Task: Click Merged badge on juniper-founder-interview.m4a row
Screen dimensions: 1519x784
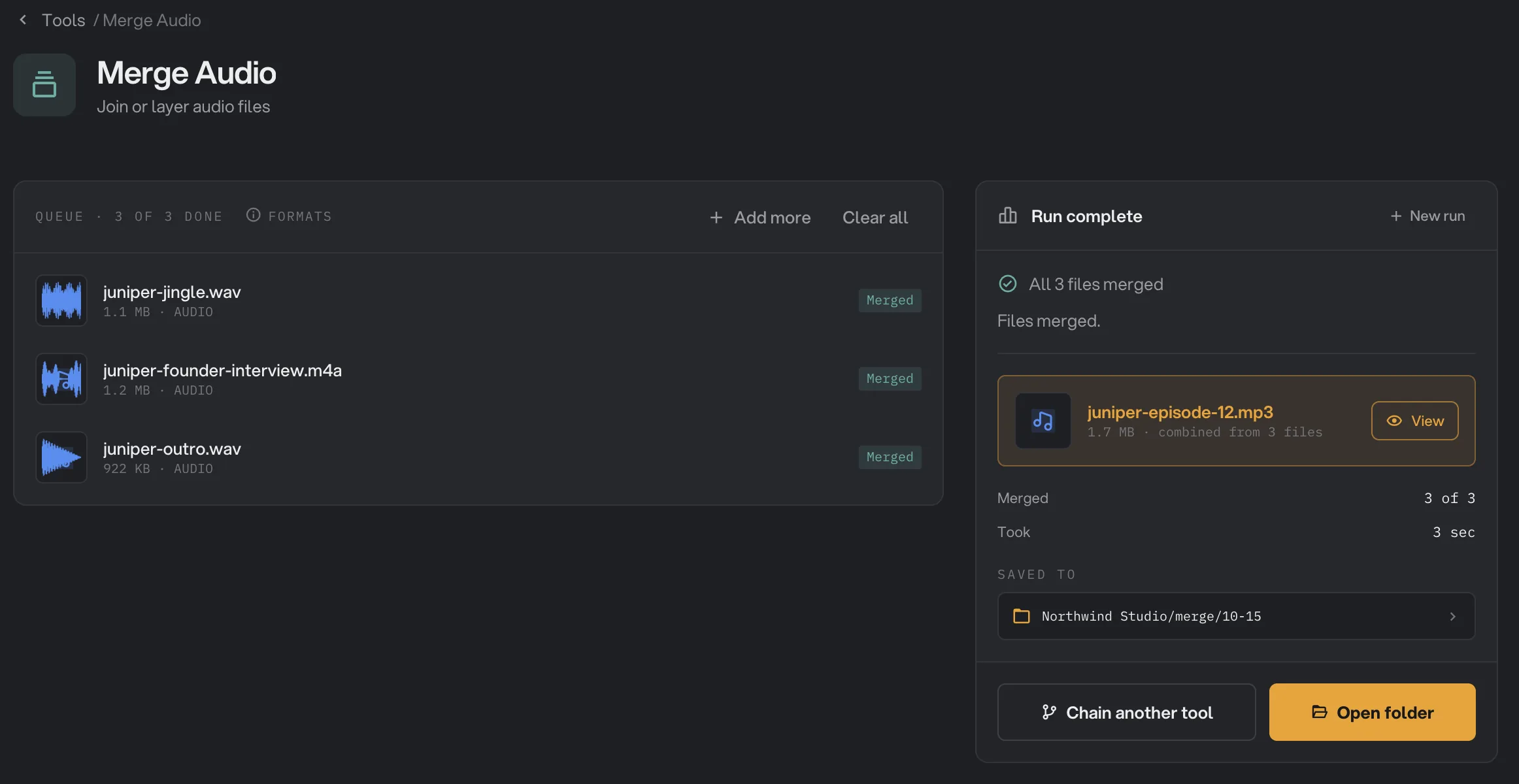Action: [890, 379]
